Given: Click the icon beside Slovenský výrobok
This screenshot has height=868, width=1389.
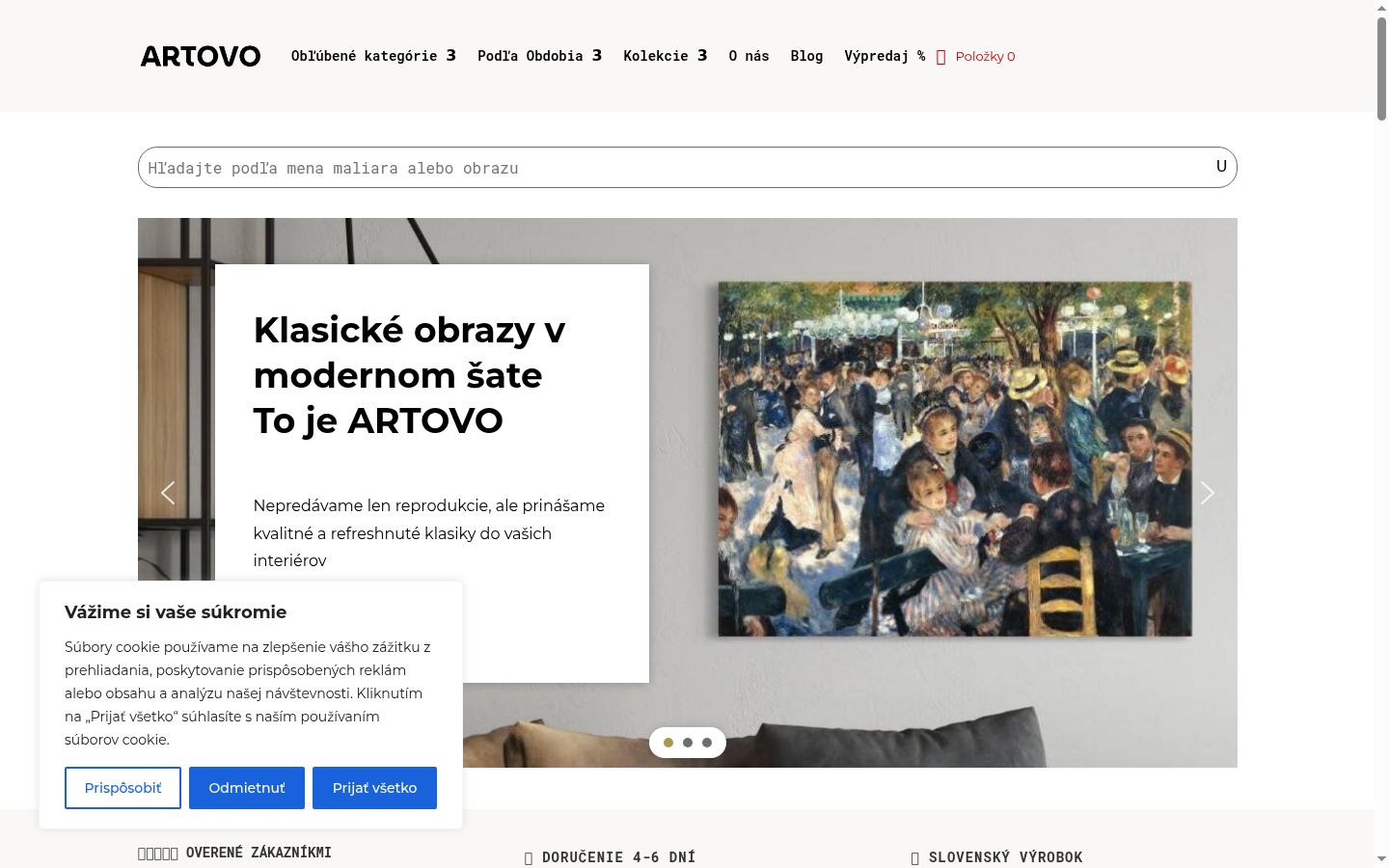Looking at the screenshot, I should point(915,858).
